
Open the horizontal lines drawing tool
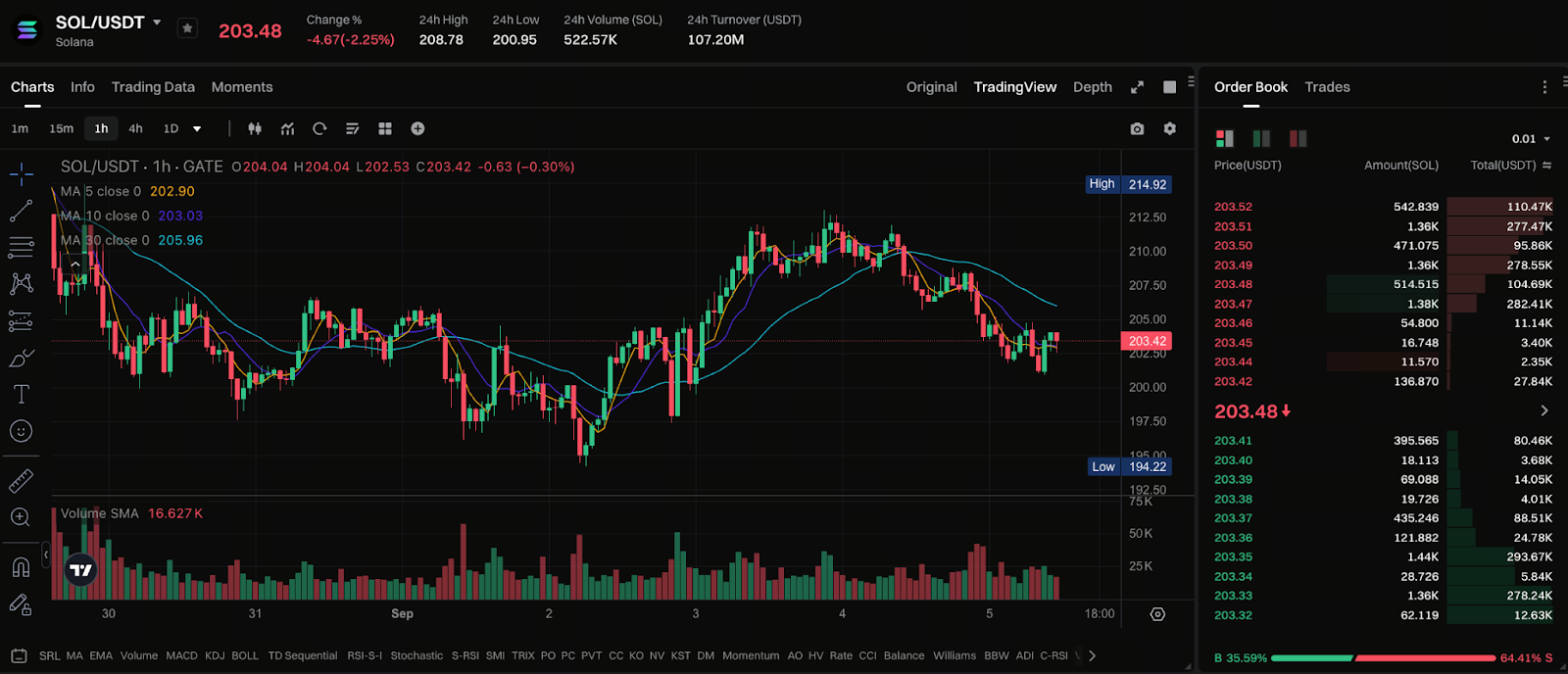[x=21, y=247]
